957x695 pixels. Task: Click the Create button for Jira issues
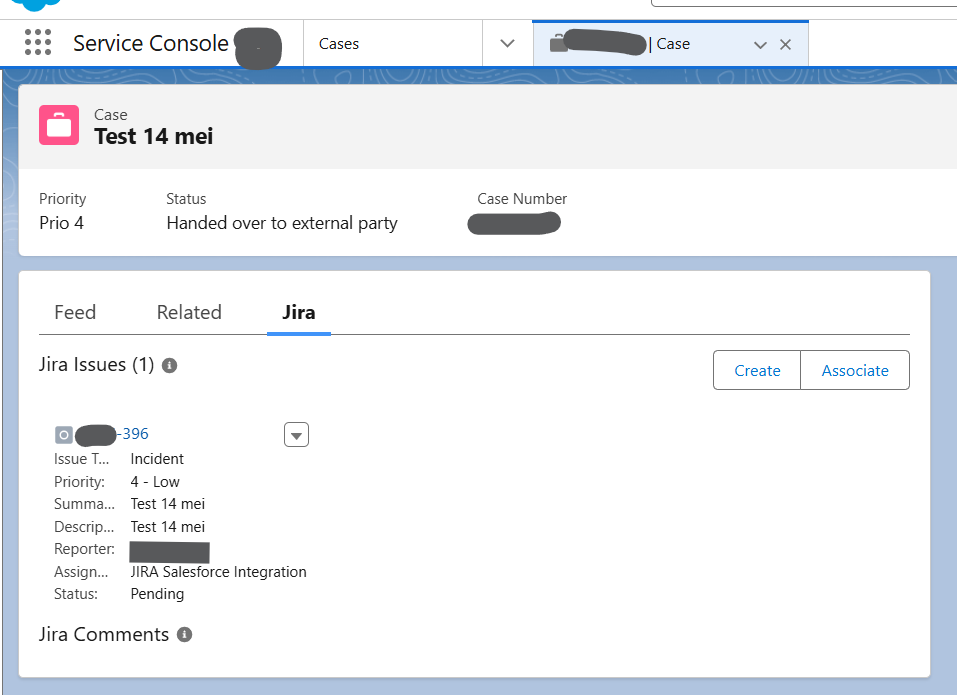click(756, 370)
